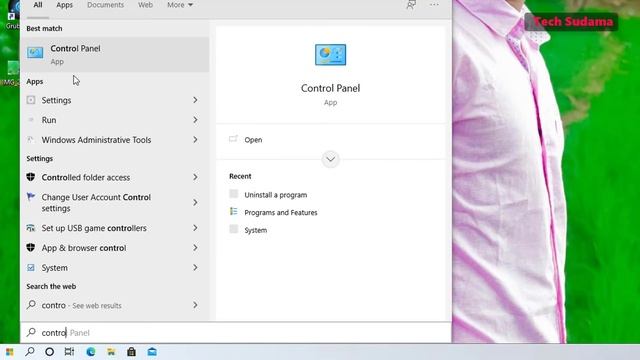Screen dimensions: 640x360
Task: Click the Run app icon
Action: point(31,120)
